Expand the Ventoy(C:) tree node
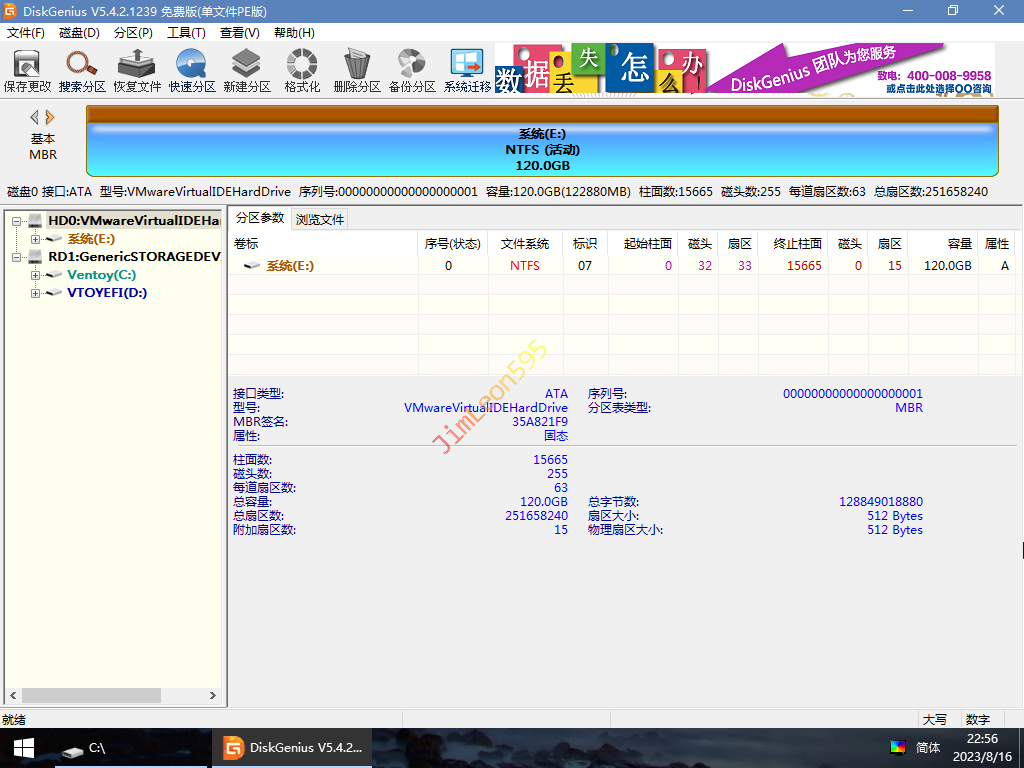Viewport: 1024px width, 768px height. [36, 275]
